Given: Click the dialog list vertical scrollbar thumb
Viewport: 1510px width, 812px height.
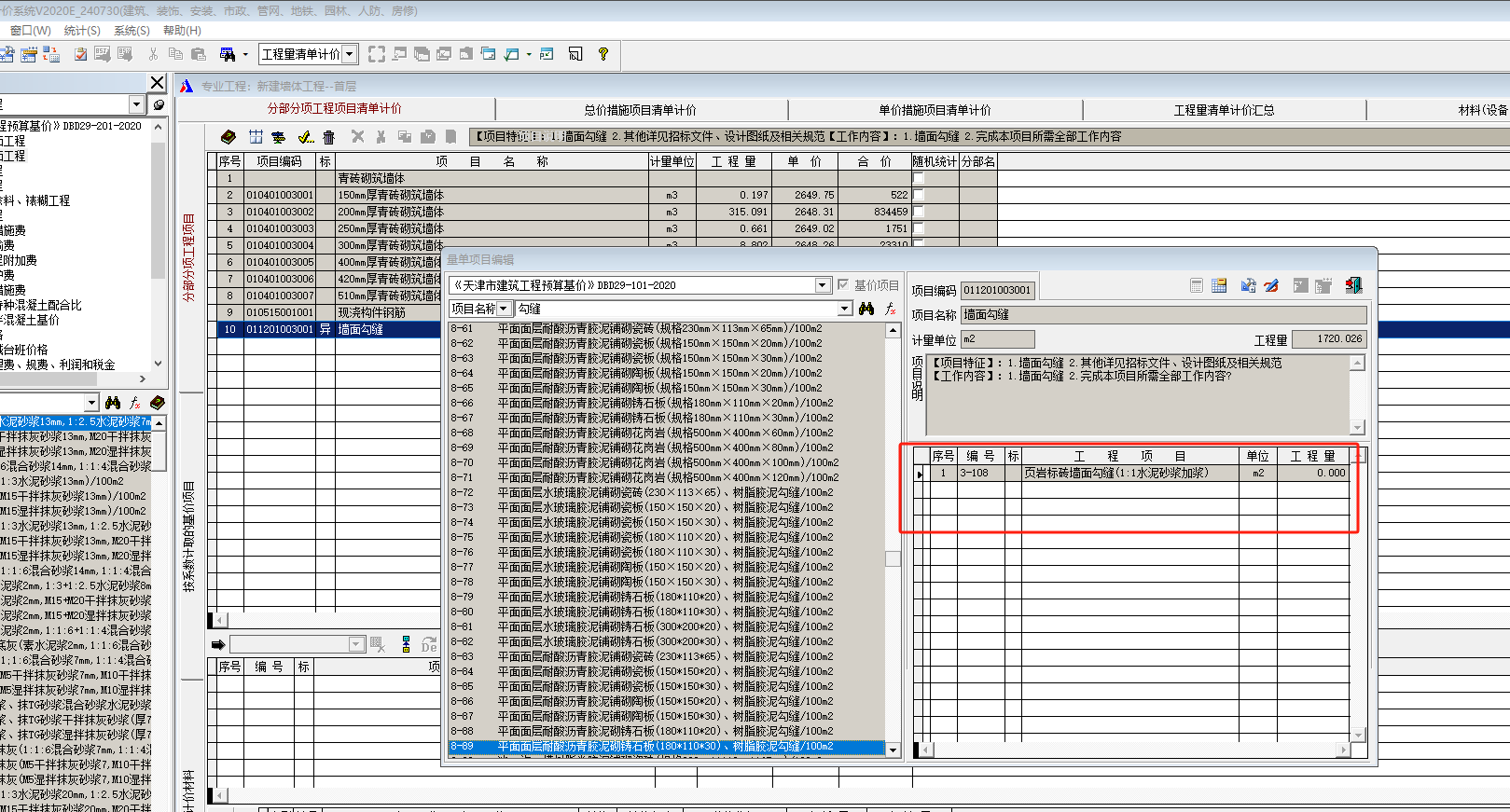Looking at the screenshot, I should coord(893,558).
